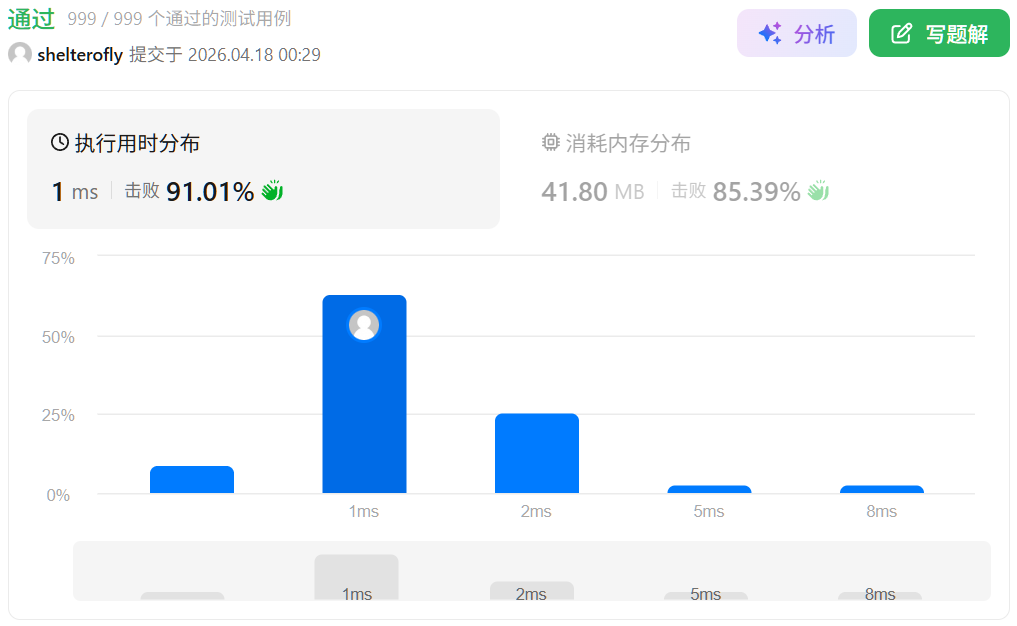Open the shelterofly user profile link
This screenshot has height=626, width=1017.
click(x=79, y=55)
